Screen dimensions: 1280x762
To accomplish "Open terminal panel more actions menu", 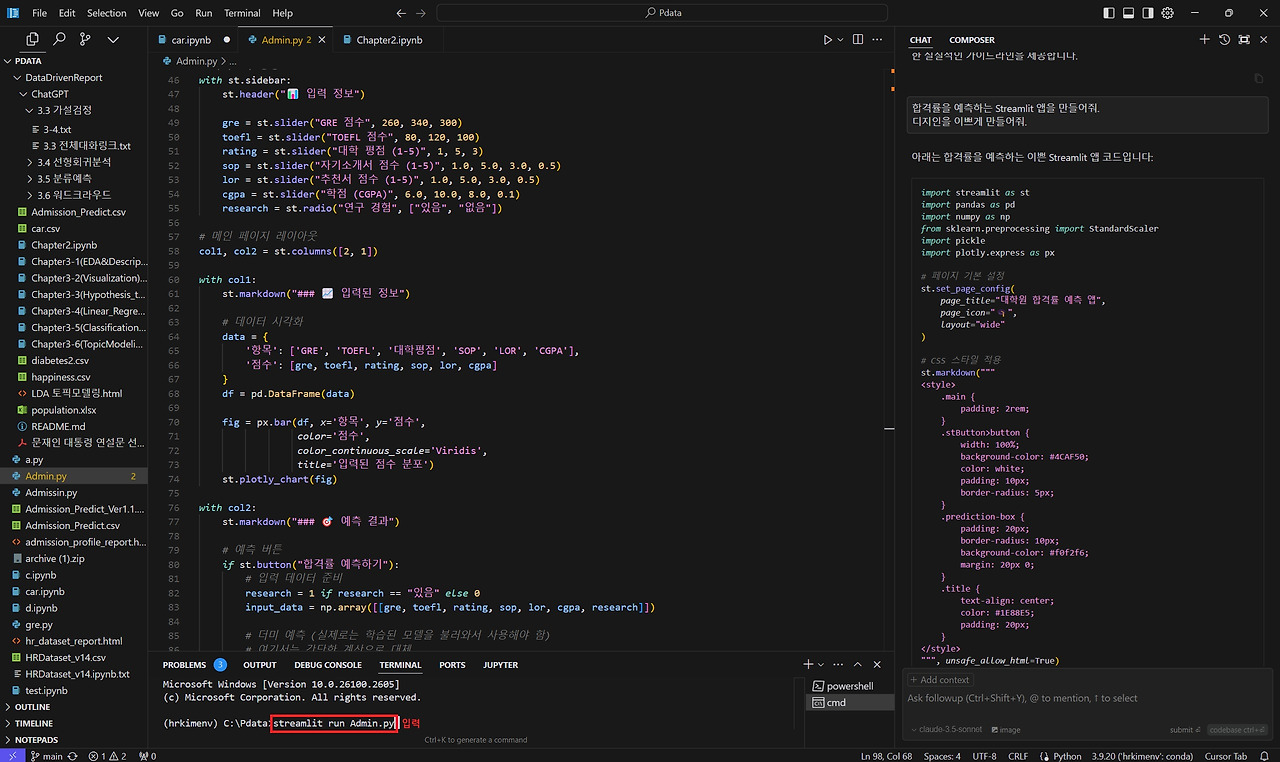I will pos(840,664).
